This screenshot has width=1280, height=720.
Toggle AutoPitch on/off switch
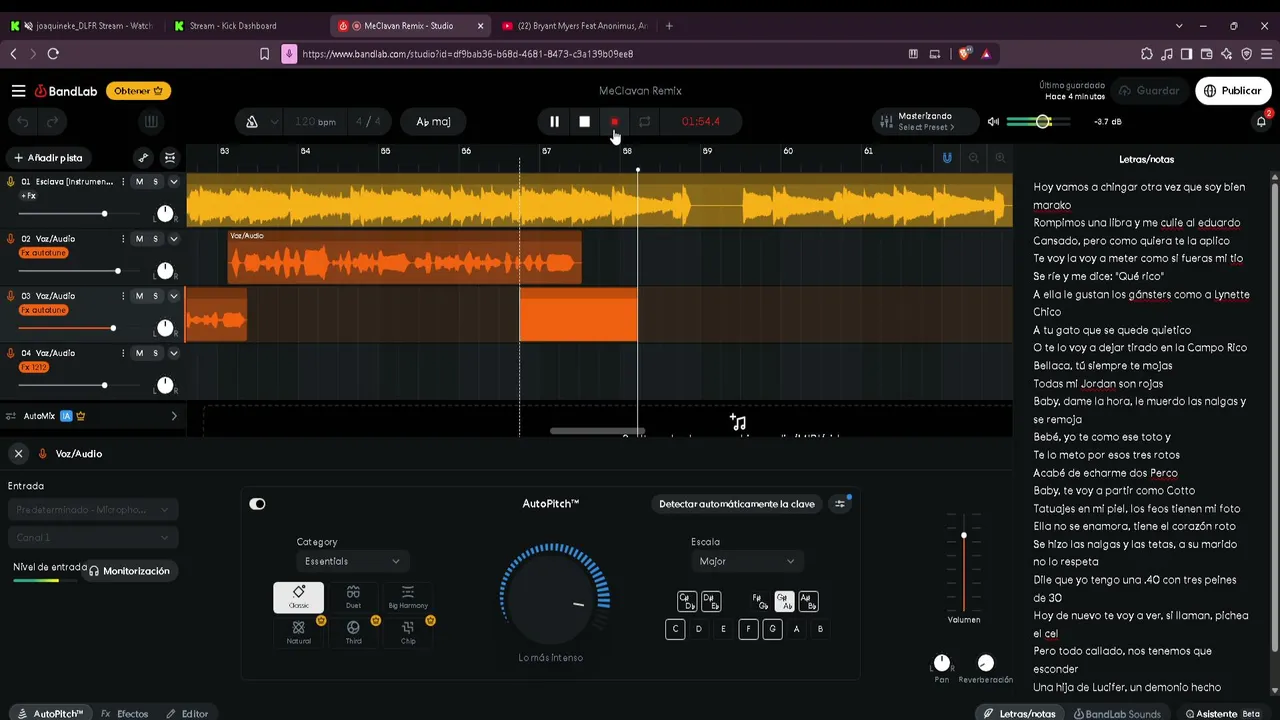click(257, 504)
